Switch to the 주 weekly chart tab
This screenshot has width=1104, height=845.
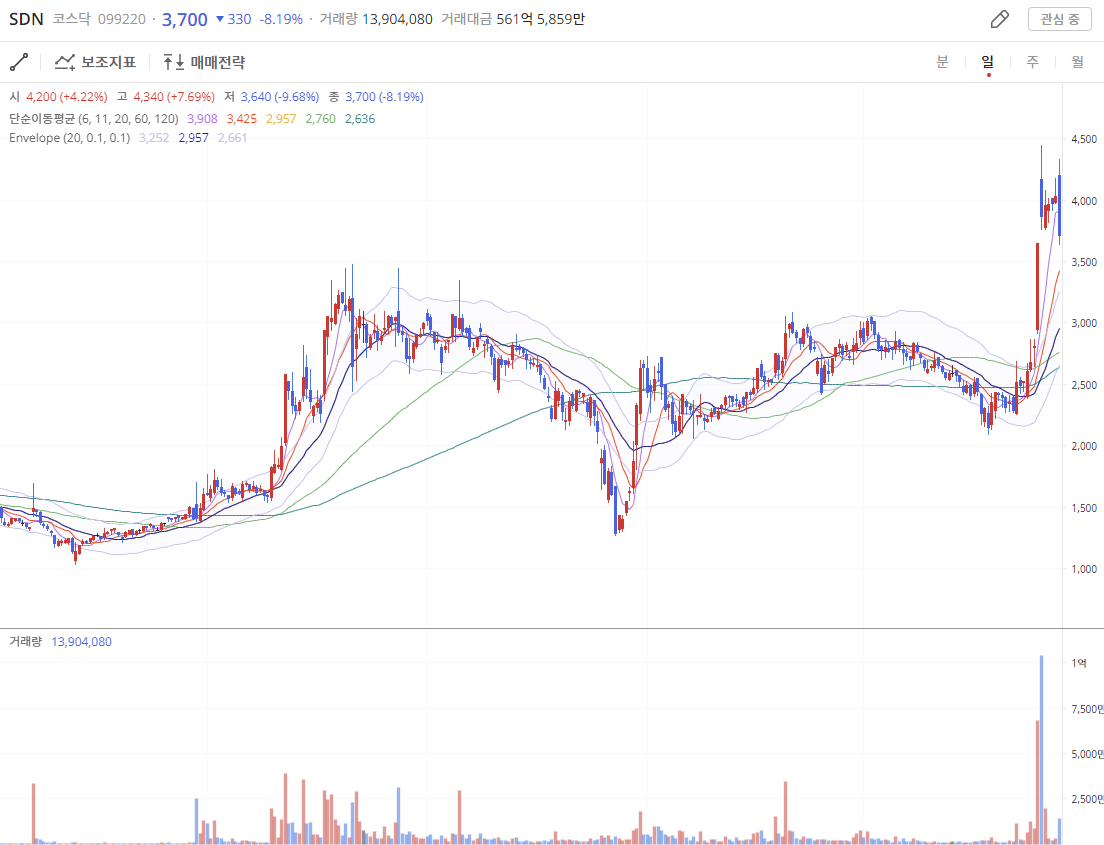[1032, 62]
